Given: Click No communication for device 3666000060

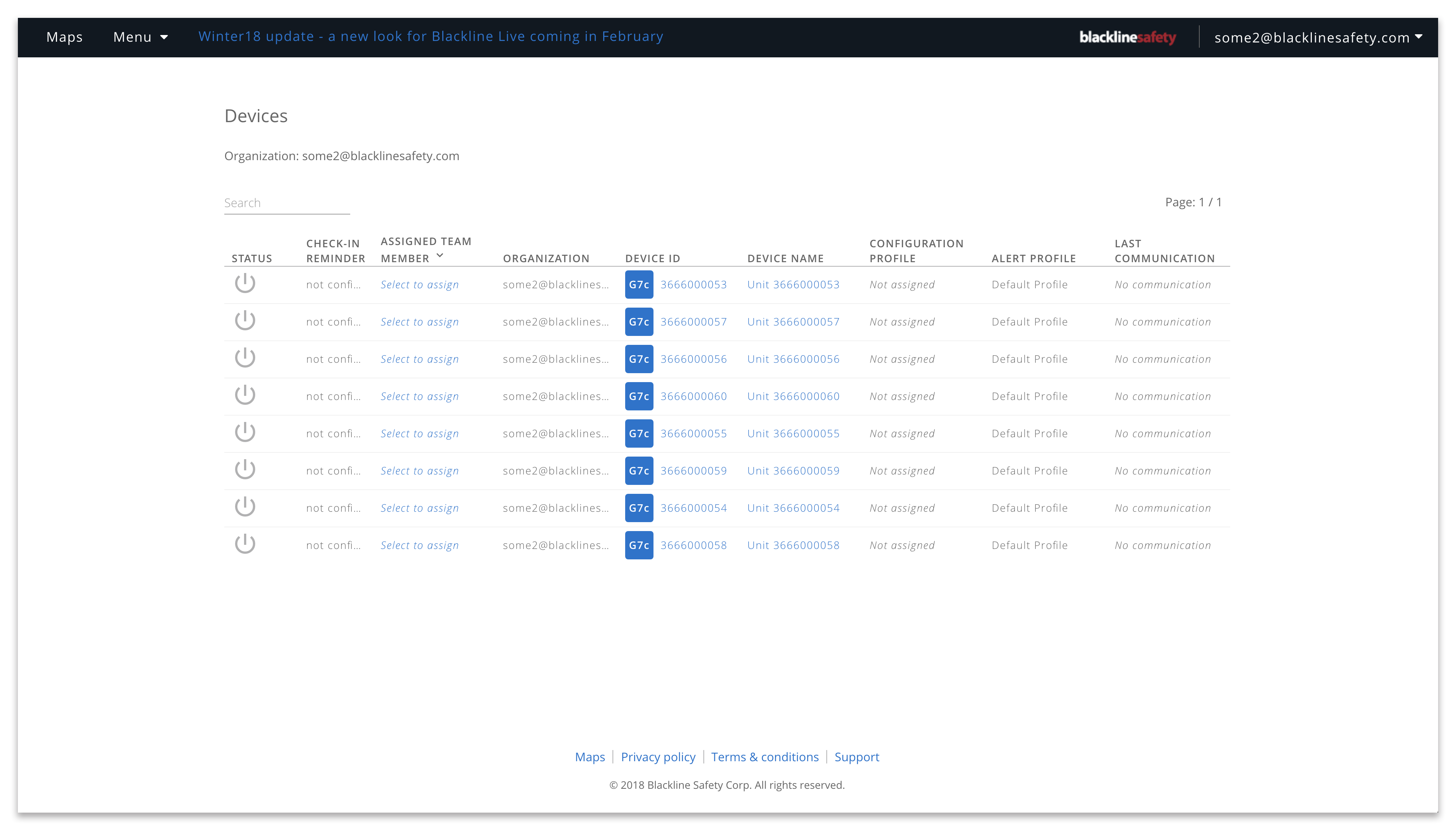Looking at the screenshot, I should click(1163, 396).
